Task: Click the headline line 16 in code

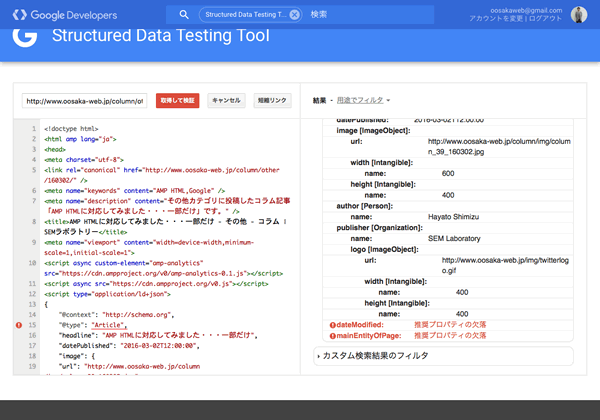Action: point(158,335)
